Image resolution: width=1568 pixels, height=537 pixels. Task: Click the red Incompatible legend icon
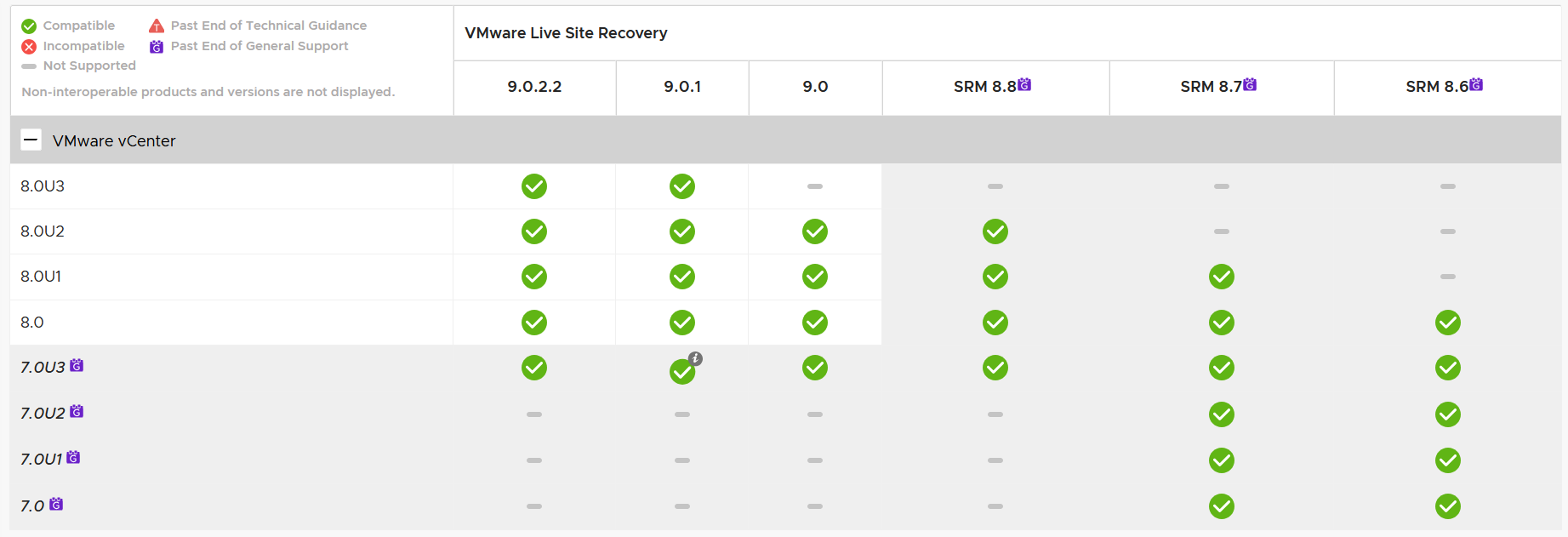point(29,47)
